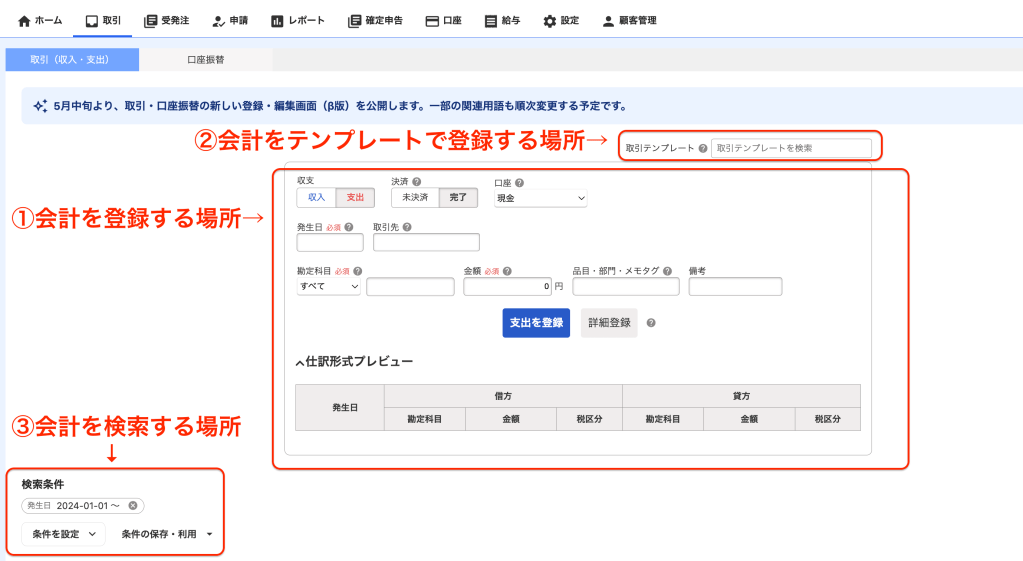Click the 取引先 input field

426,243
